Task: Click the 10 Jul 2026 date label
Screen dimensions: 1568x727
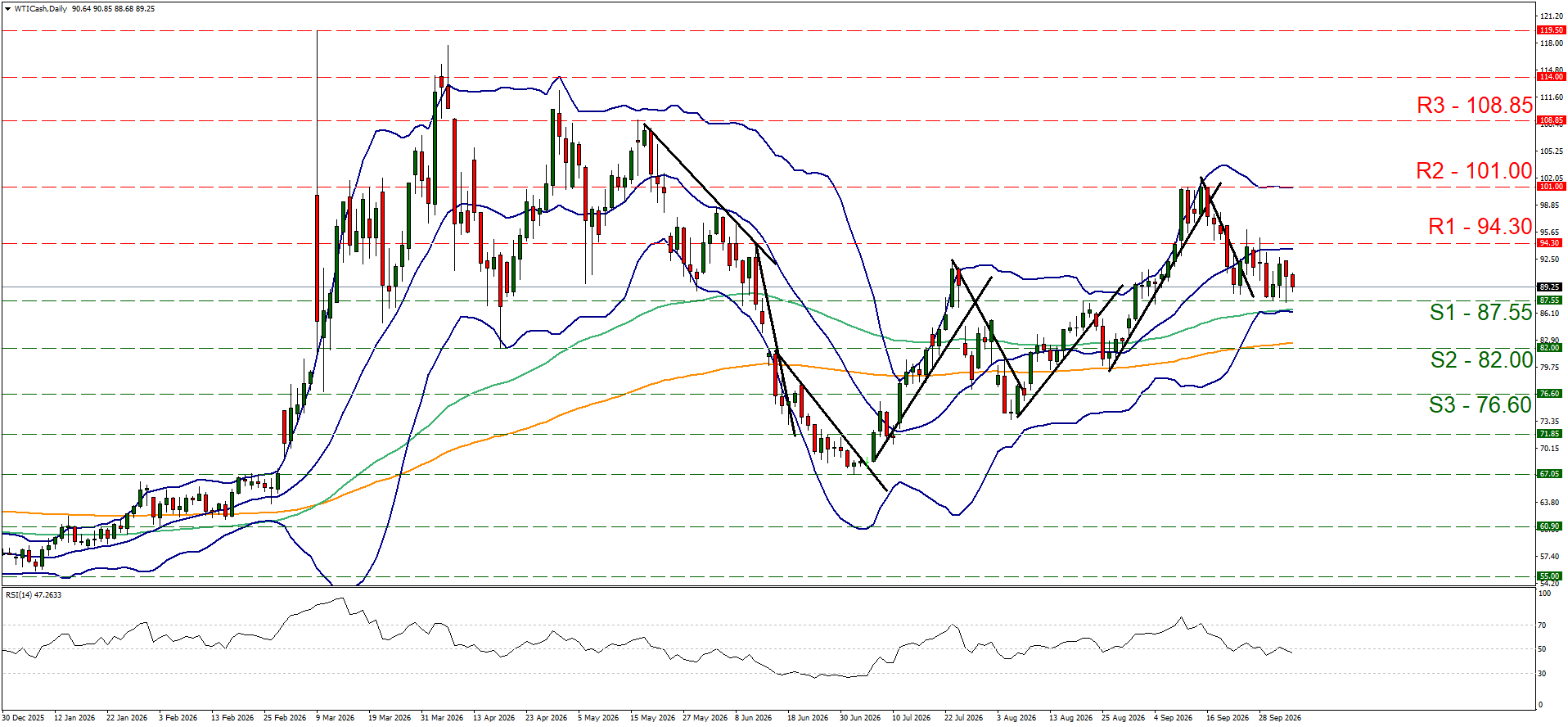Action: click(911, 718)
